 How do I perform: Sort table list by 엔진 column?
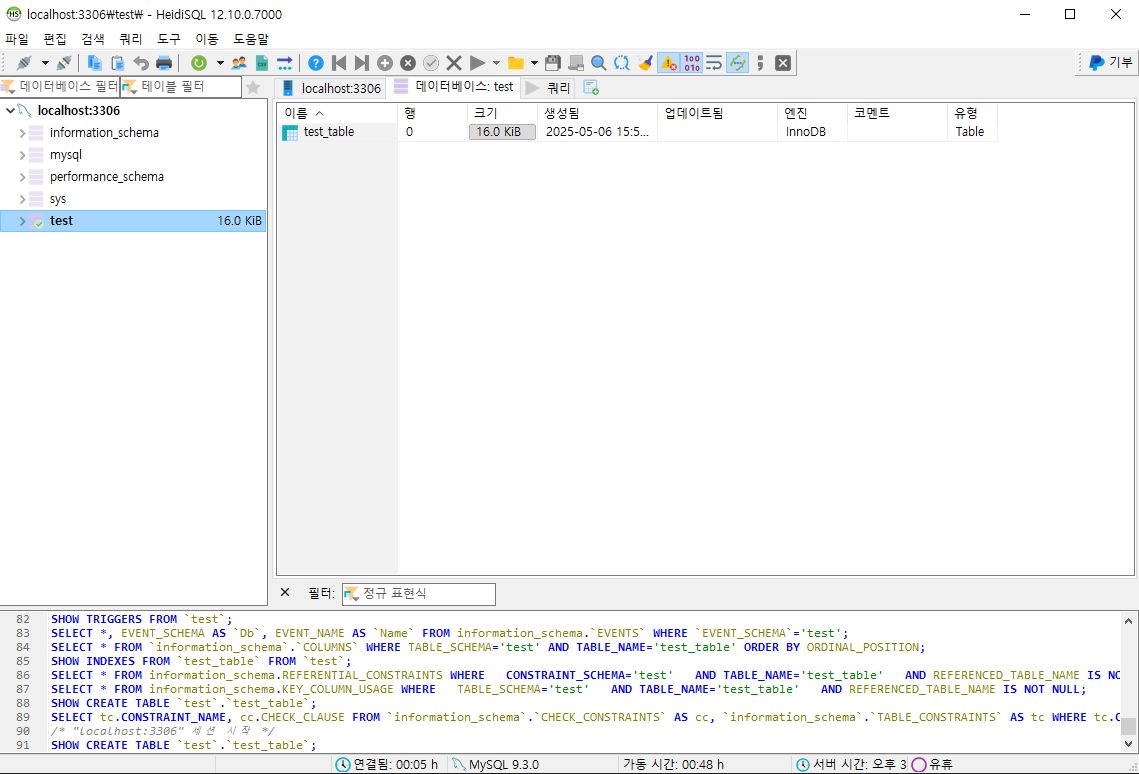[x=812, y=113]
